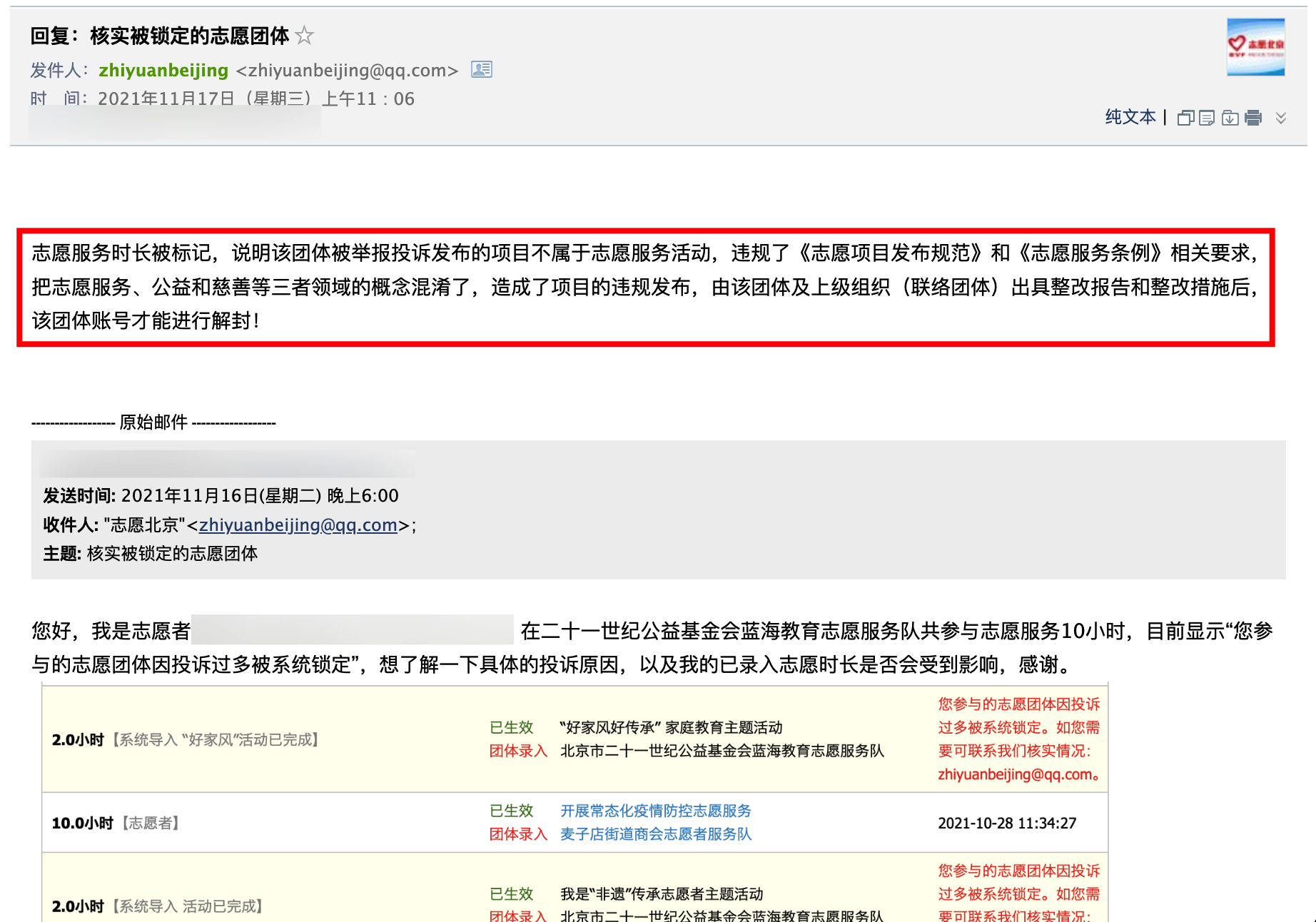Screen dimensions: 1316x922
Task: Click 发送时间 2021年11月16日 晚上6:00 line
Action: coord(221,495)
